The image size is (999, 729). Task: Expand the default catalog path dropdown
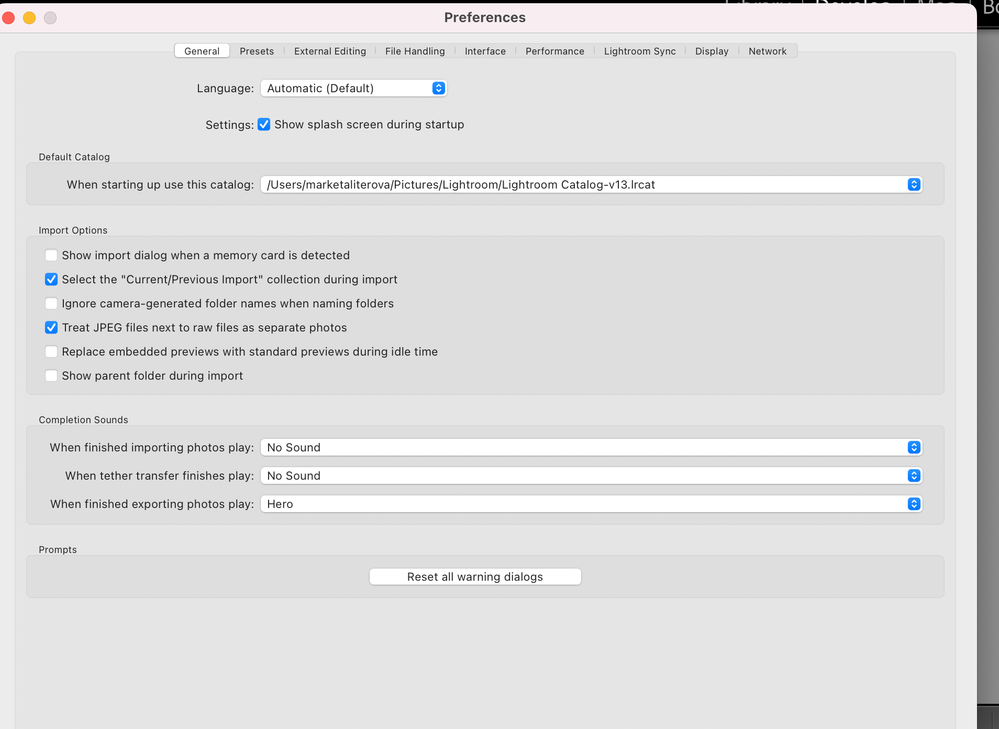[x=591, y=184]
